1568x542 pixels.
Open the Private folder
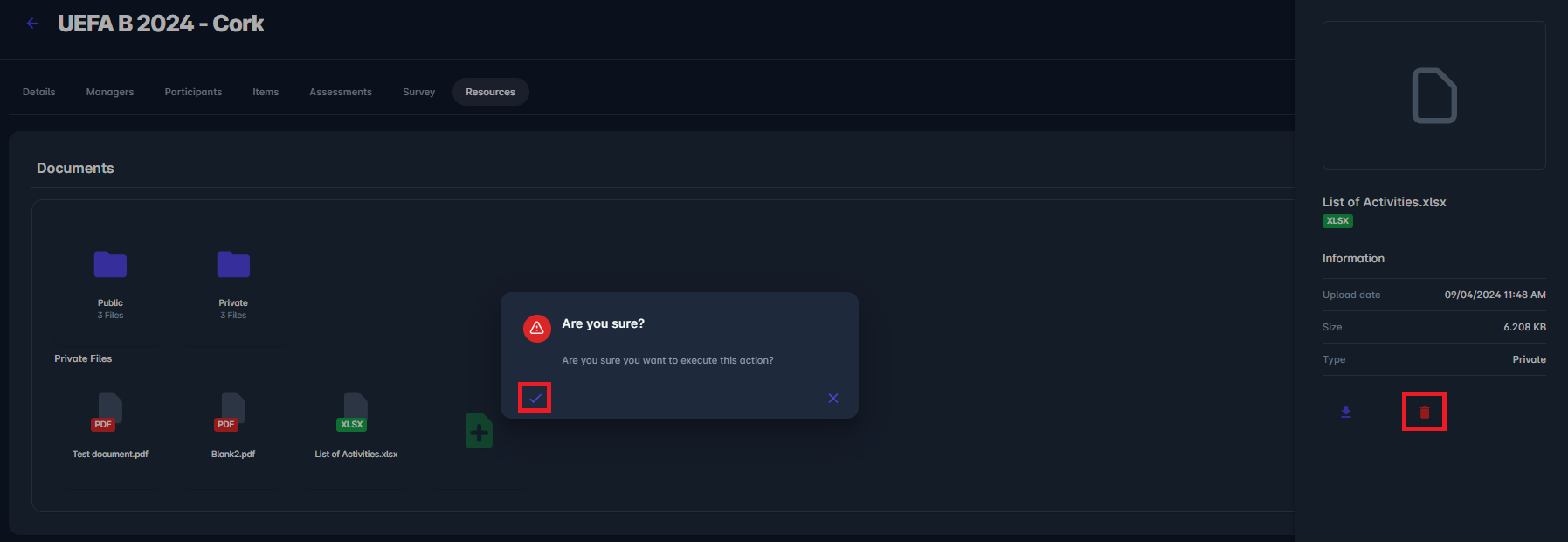[x=233, y=265]
